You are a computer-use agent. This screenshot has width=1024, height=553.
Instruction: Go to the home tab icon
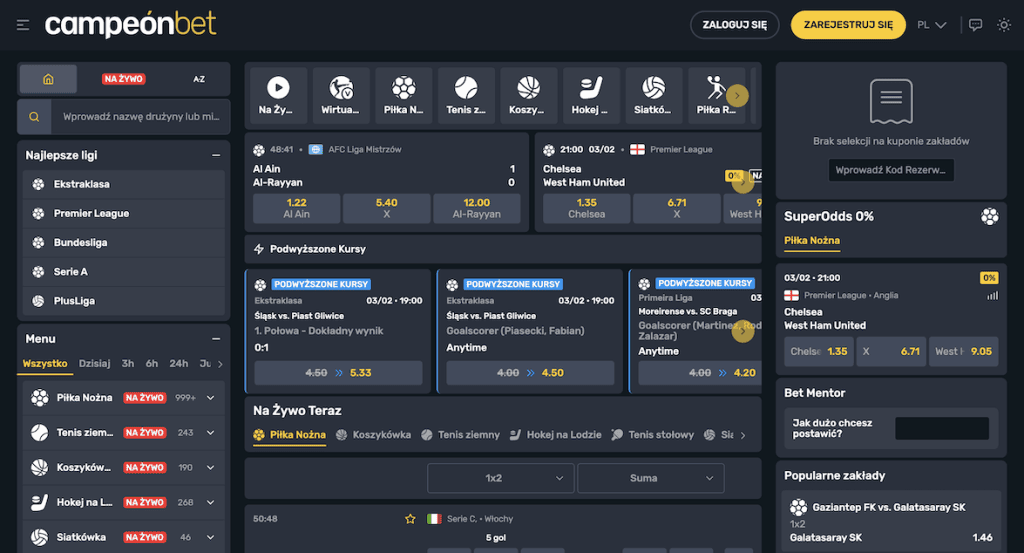(x=48, y=79)
